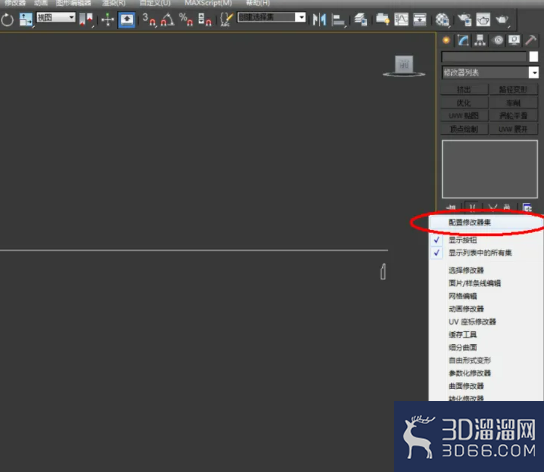Switch to the Display panel tab

pyautogui.click(x=514, y=41)
